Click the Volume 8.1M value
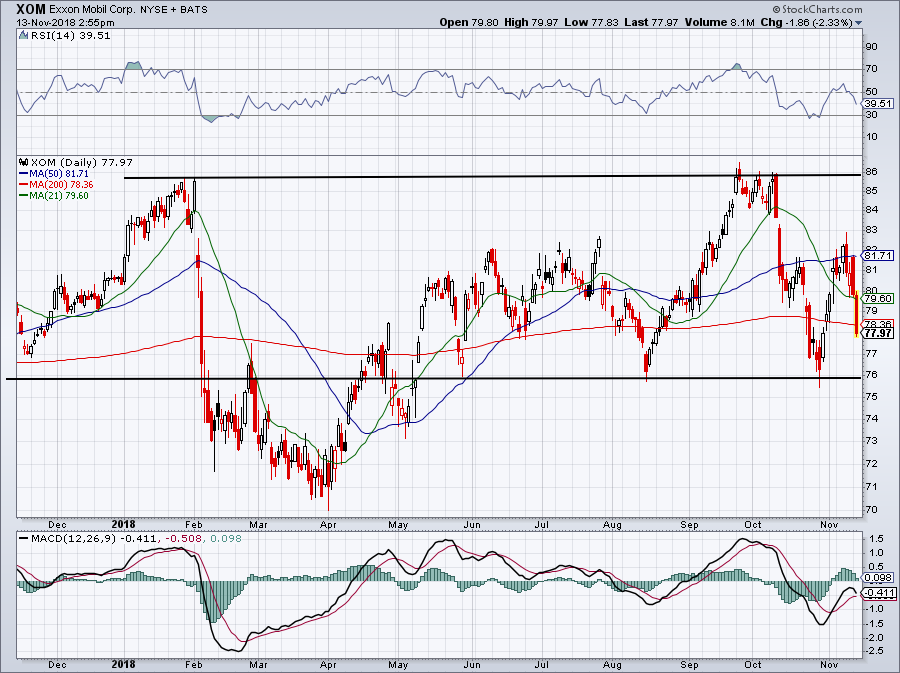900x673 pixels. point(719,23)
